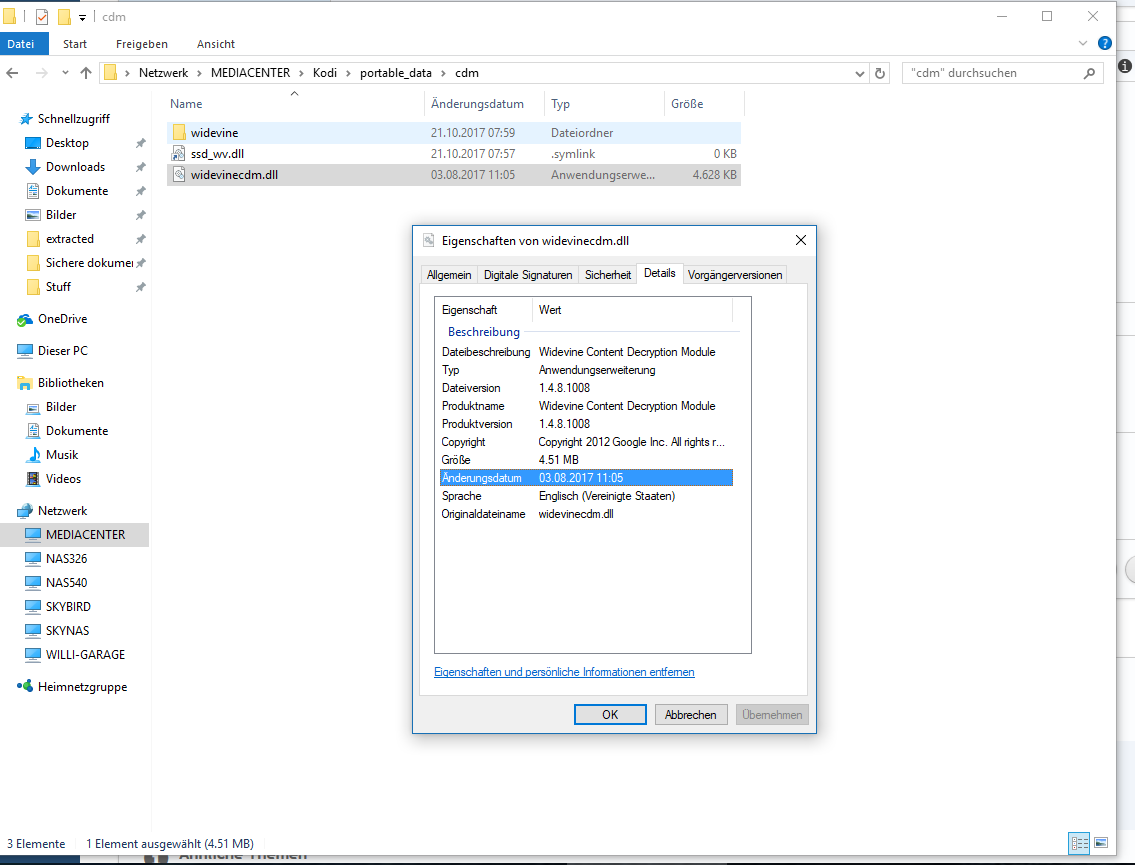Image resolution: width=1135 pixels, height=865 pixels.
Task: Select SKYBIRD network computer
Action: tap(68, 607)
